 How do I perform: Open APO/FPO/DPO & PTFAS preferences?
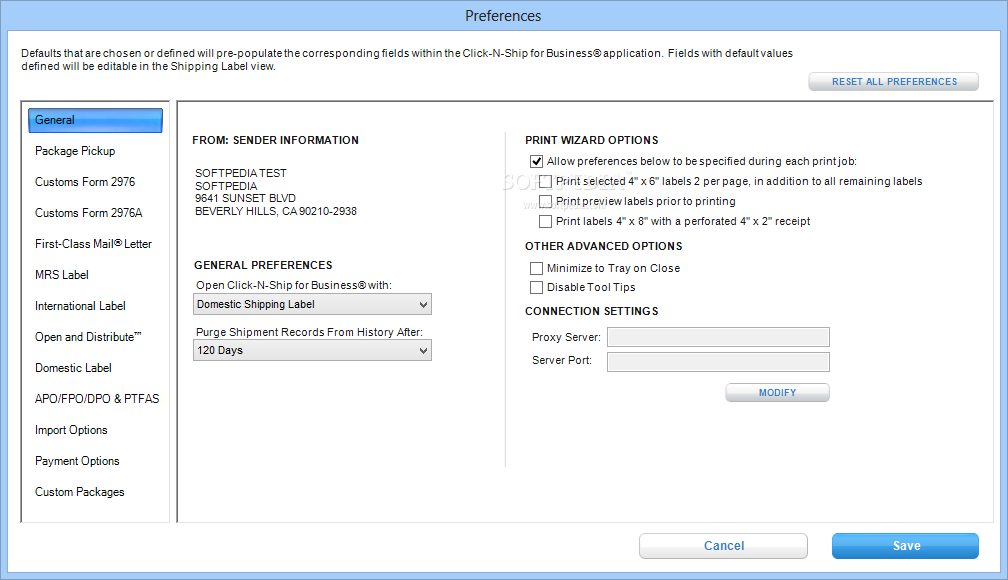pyautogui.click(x=97, y=399)
